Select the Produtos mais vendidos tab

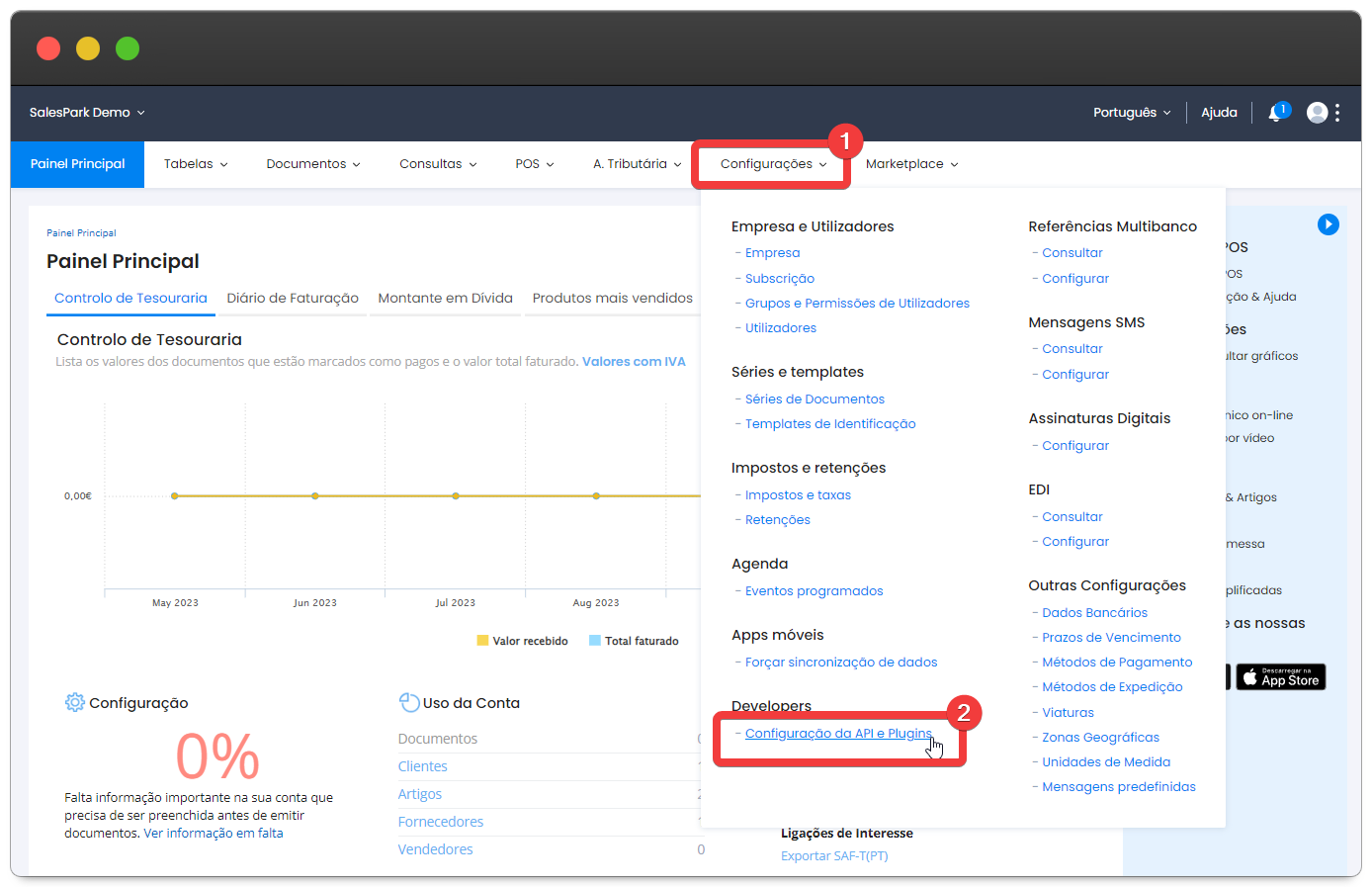tap(612, 299)
